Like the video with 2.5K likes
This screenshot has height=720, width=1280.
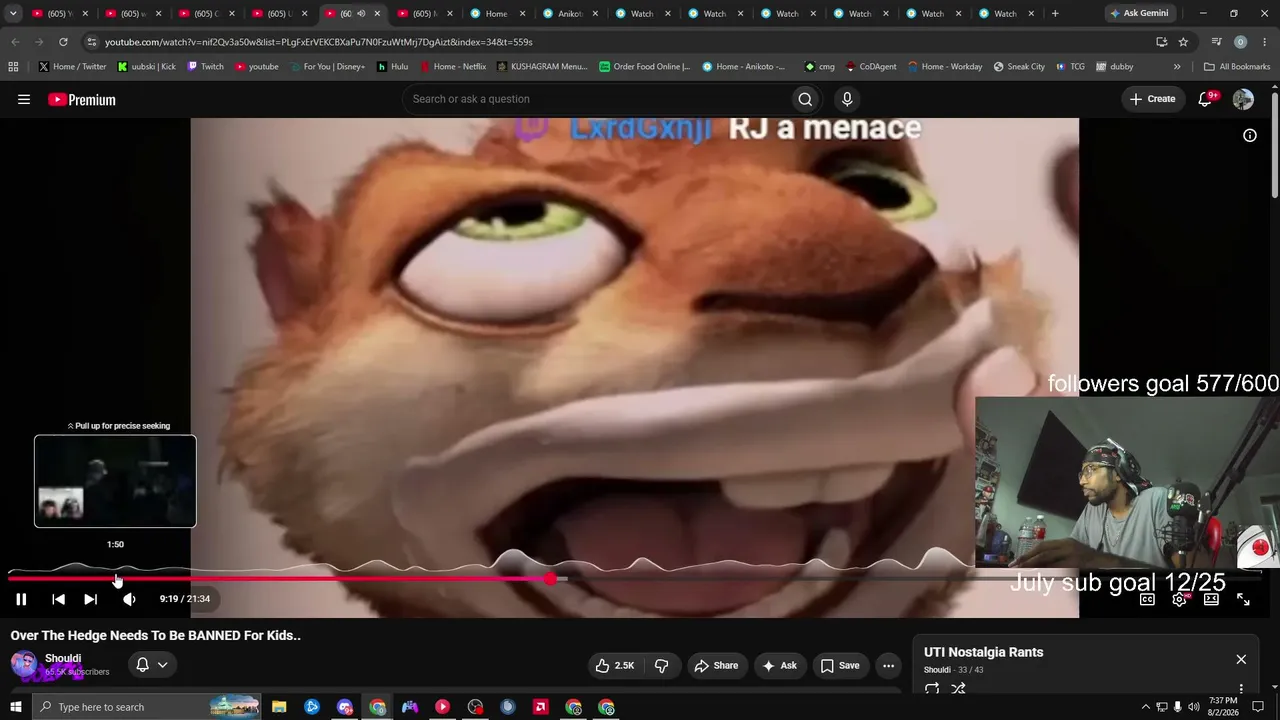coord(614,665)
